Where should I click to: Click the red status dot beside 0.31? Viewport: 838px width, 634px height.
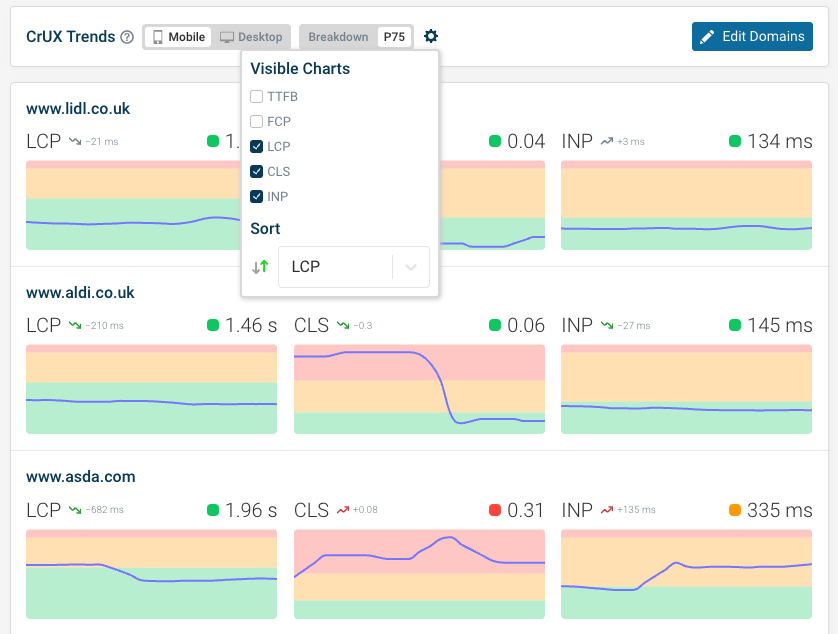tap(495, 510)
